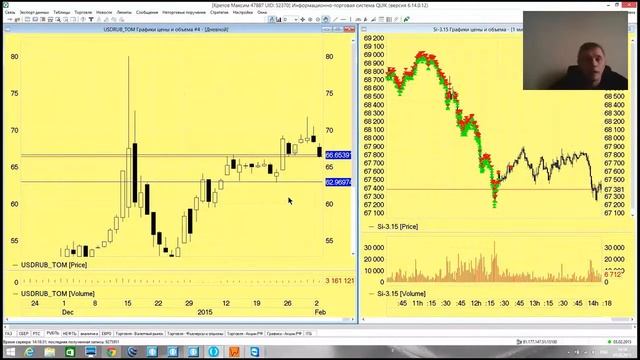Select the hand pan tool in toolbar
The height and width of the screenshot is (360, 640).
click(325, 19)
